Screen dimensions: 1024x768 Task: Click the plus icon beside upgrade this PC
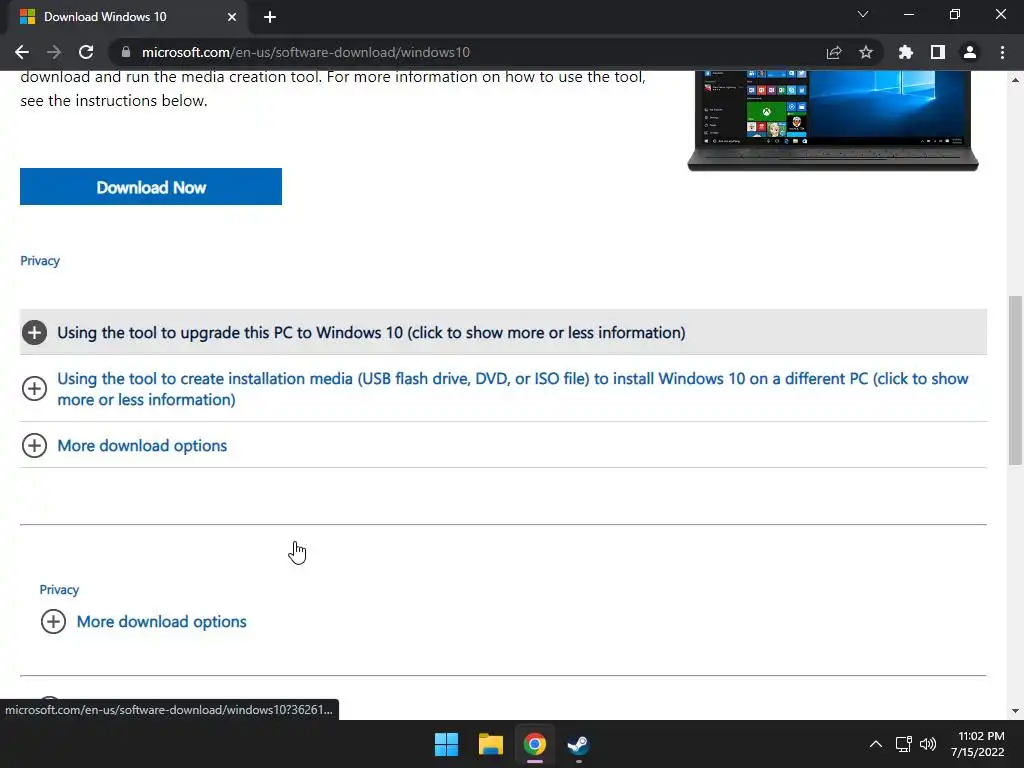coord(35,332)
